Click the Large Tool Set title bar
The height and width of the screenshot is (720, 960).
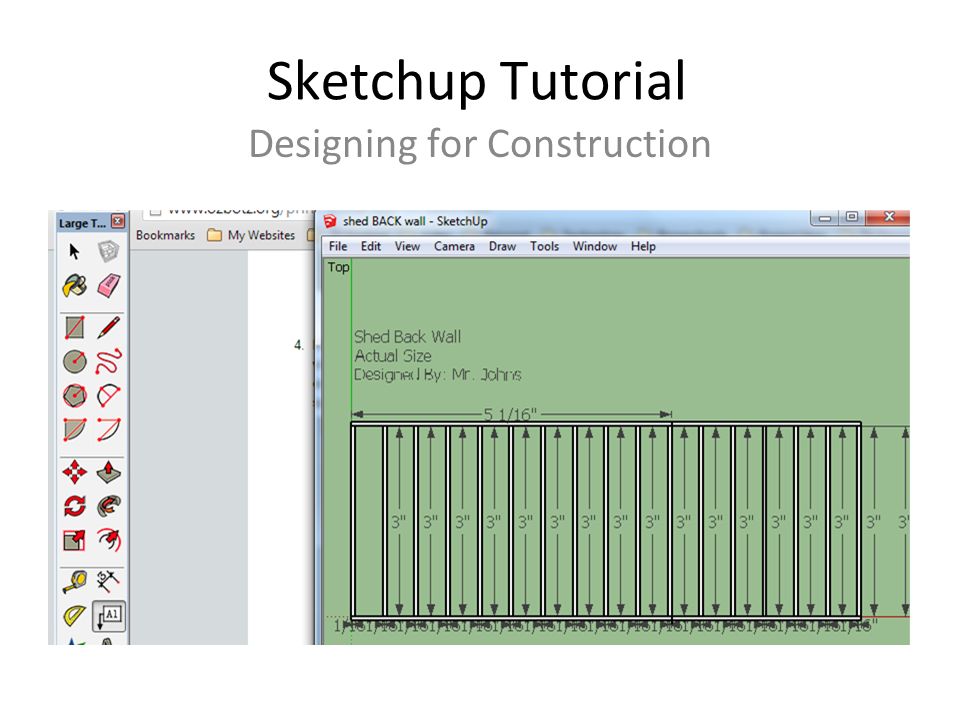pyautogui.click(x=82, y=223)
